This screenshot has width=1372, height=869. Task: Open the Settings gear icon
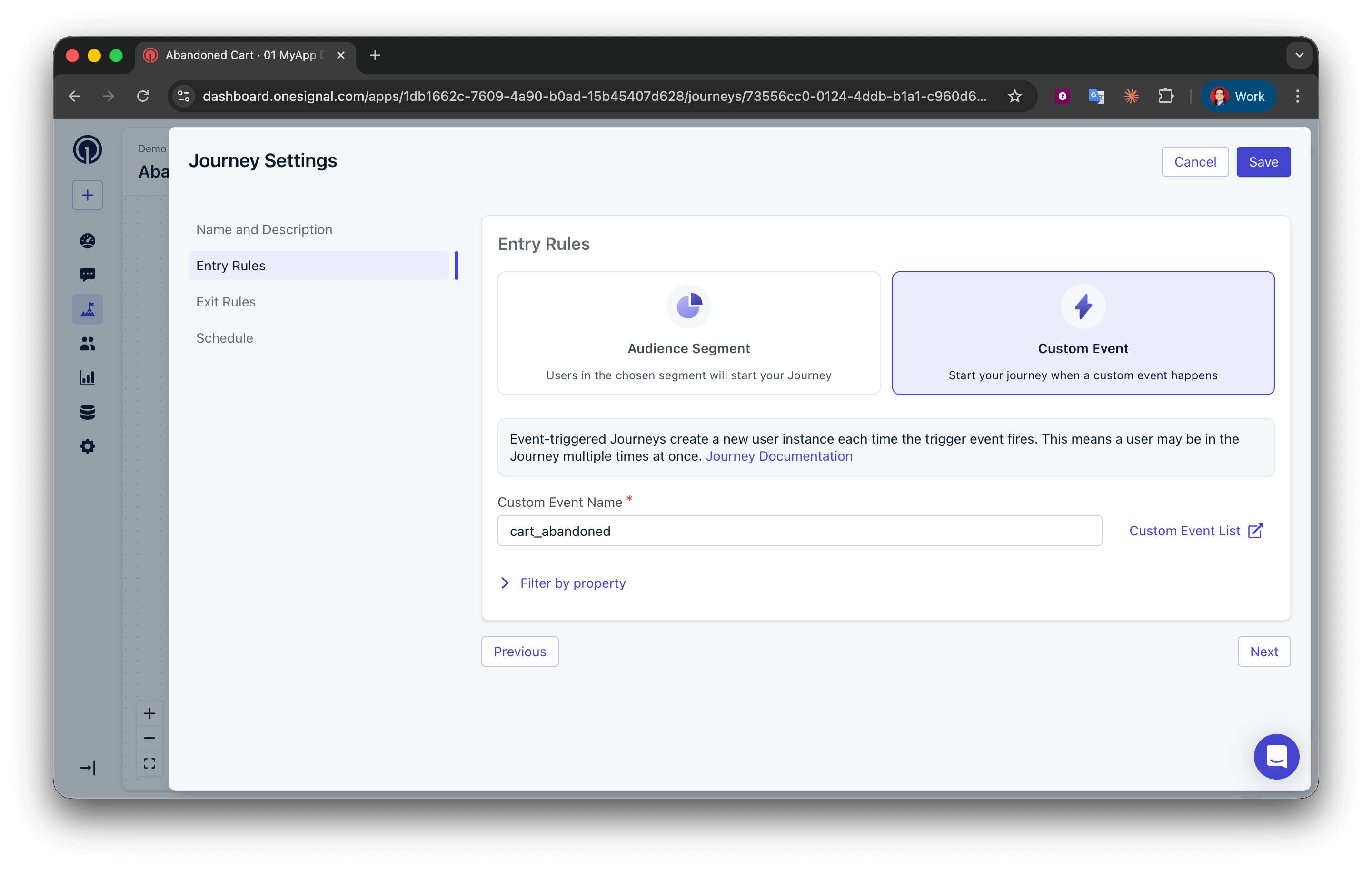(87, 446)
